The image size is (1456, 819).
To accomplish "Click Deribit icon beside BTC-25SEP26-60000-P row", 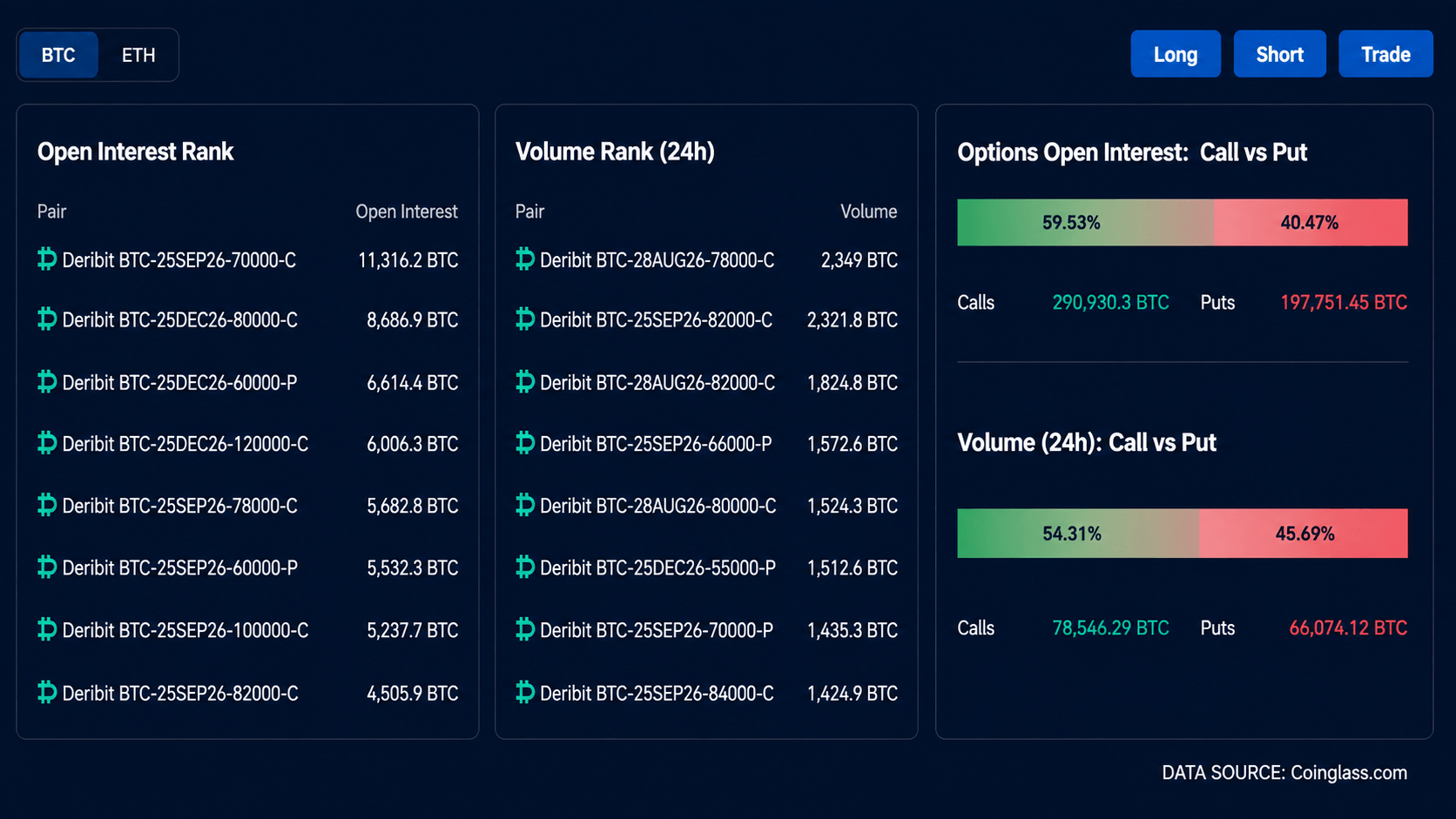I will click(47, 567).
